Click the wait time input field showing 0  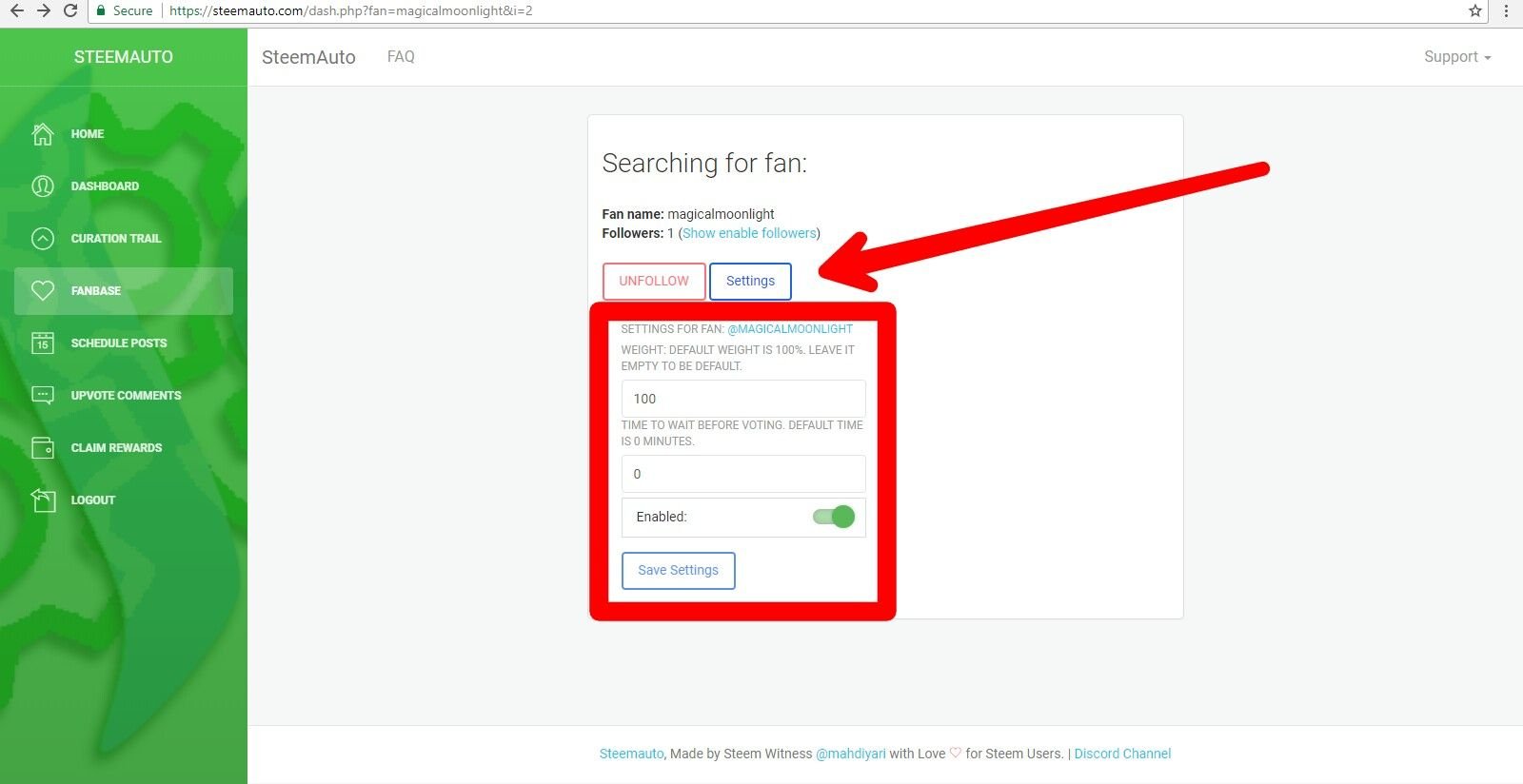coord(743,474)
